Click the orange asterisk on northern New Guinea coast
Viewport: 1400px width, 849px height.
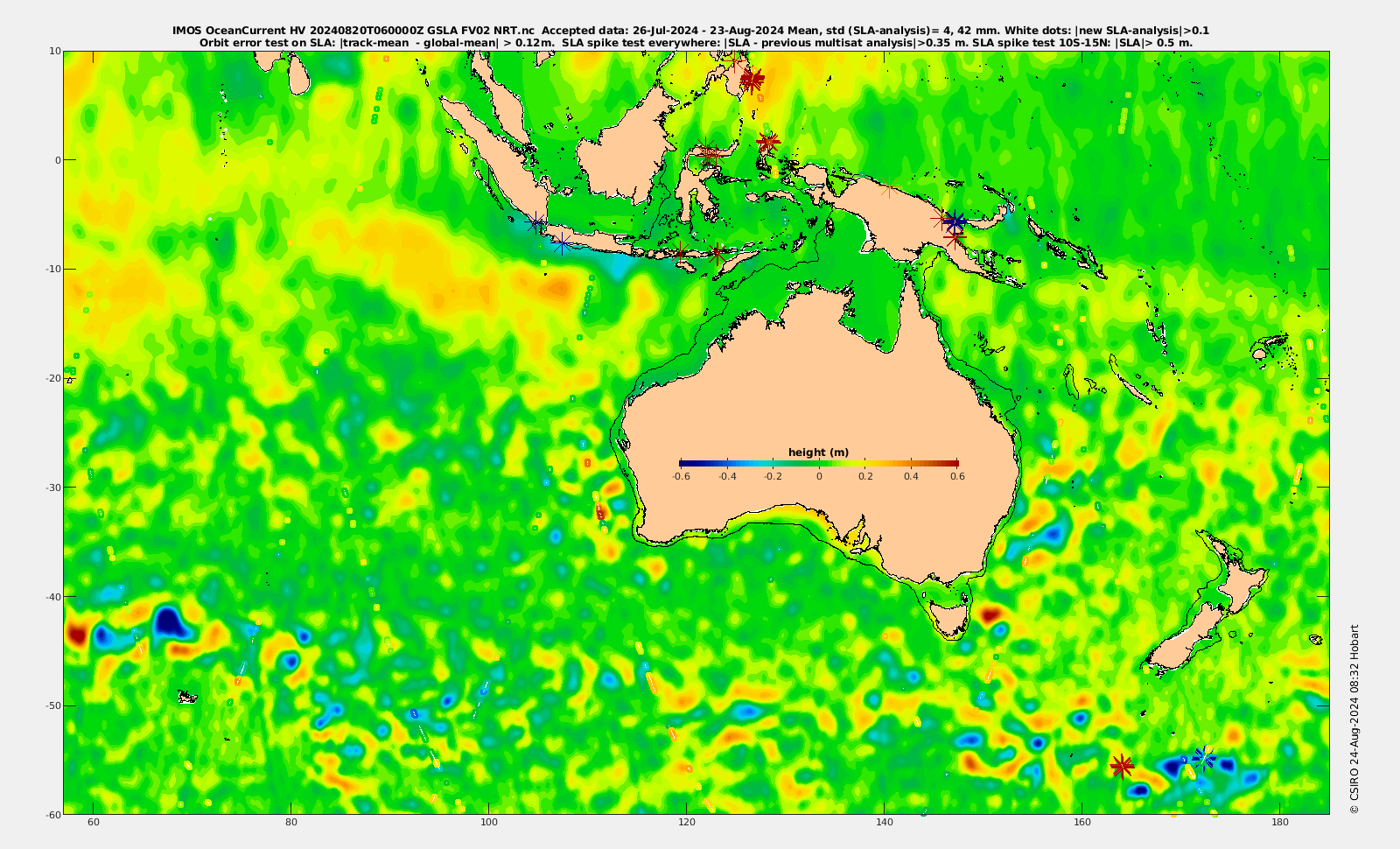pyautogui.click(x=889, y=186)
